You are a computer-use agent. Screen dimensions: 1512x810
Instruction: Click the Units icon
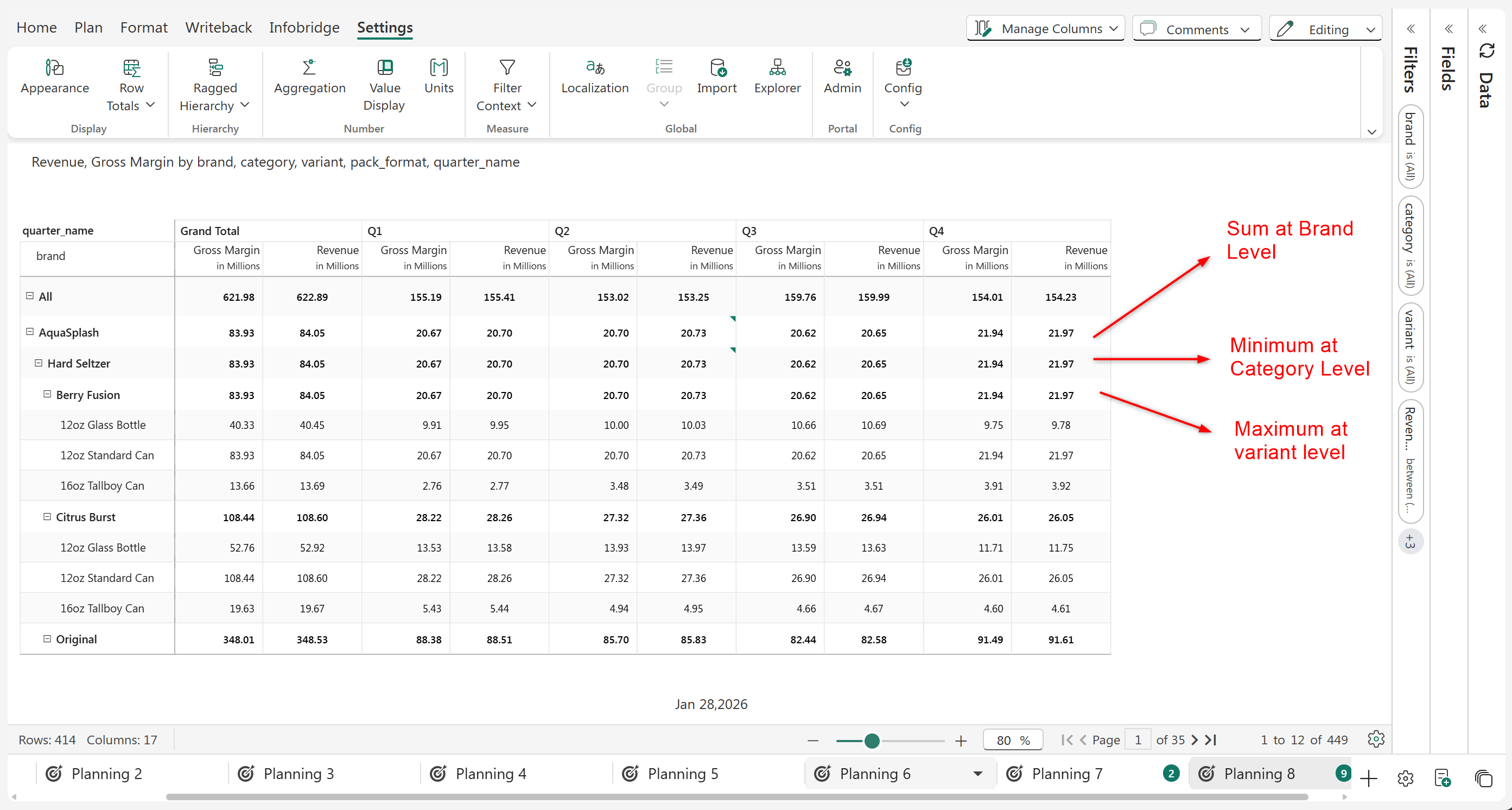coord(439,68)
